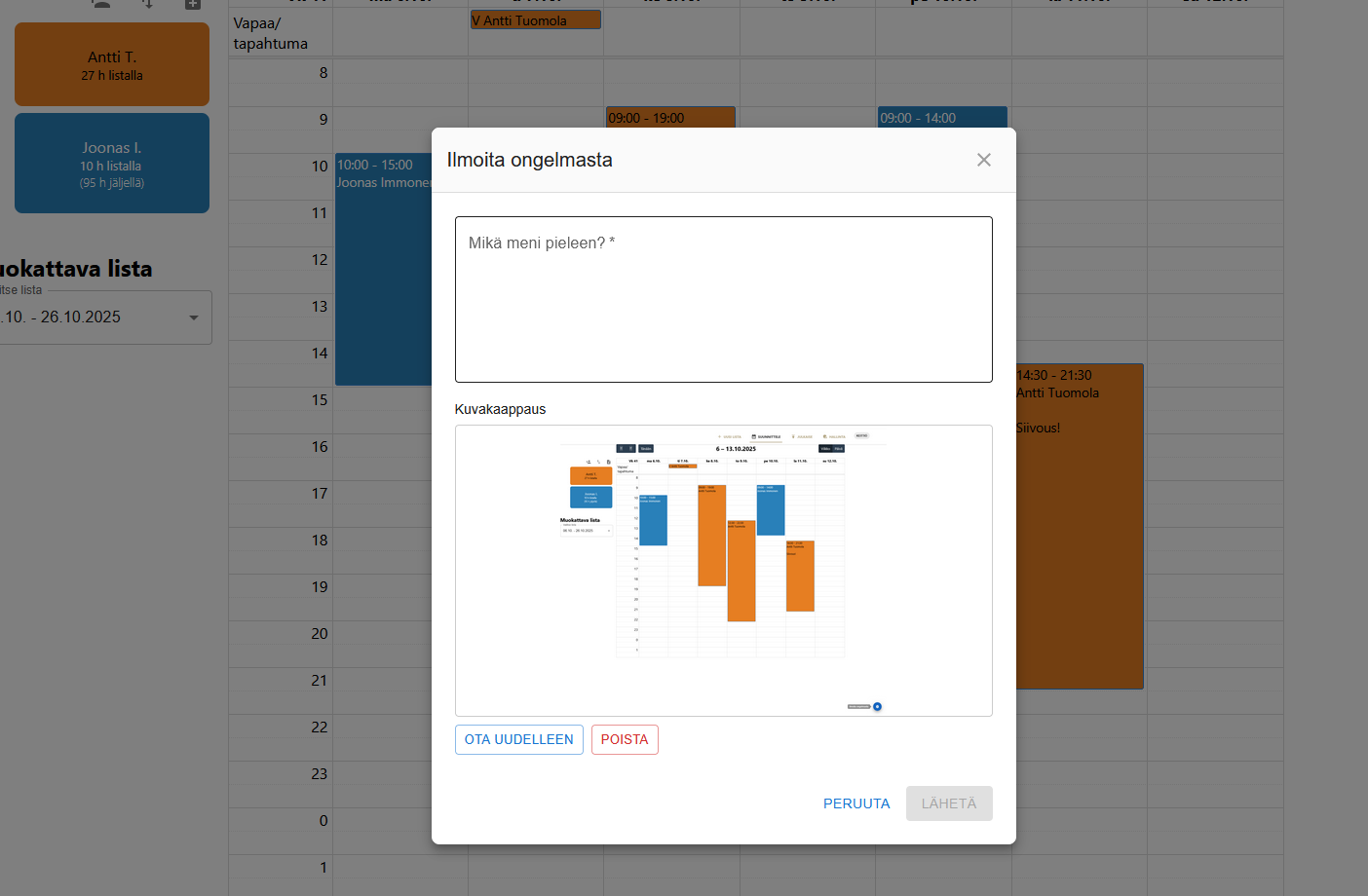Expand the Muokattava lista dropdown arrow
This screenshot has height=896, width=1368.
click(193, 317)
